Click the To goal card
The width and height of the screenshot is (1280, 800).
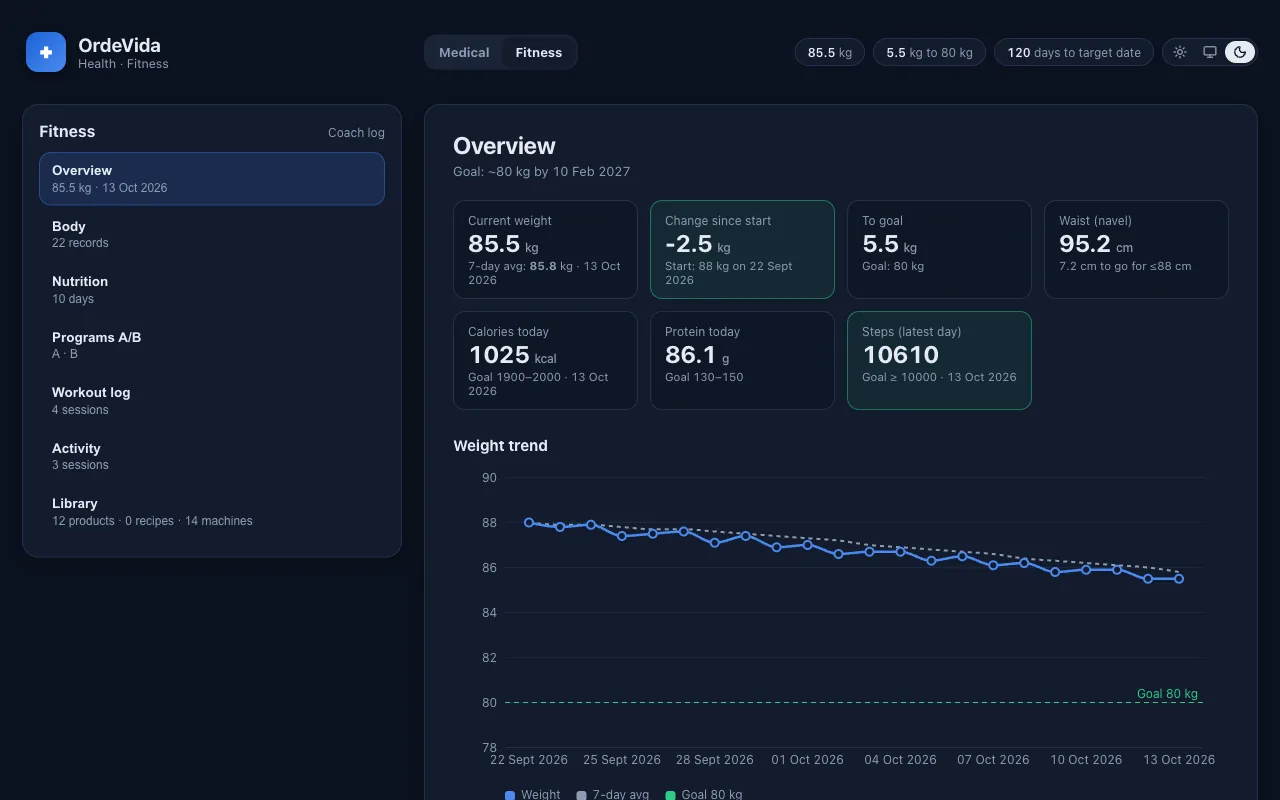(939, 250)
